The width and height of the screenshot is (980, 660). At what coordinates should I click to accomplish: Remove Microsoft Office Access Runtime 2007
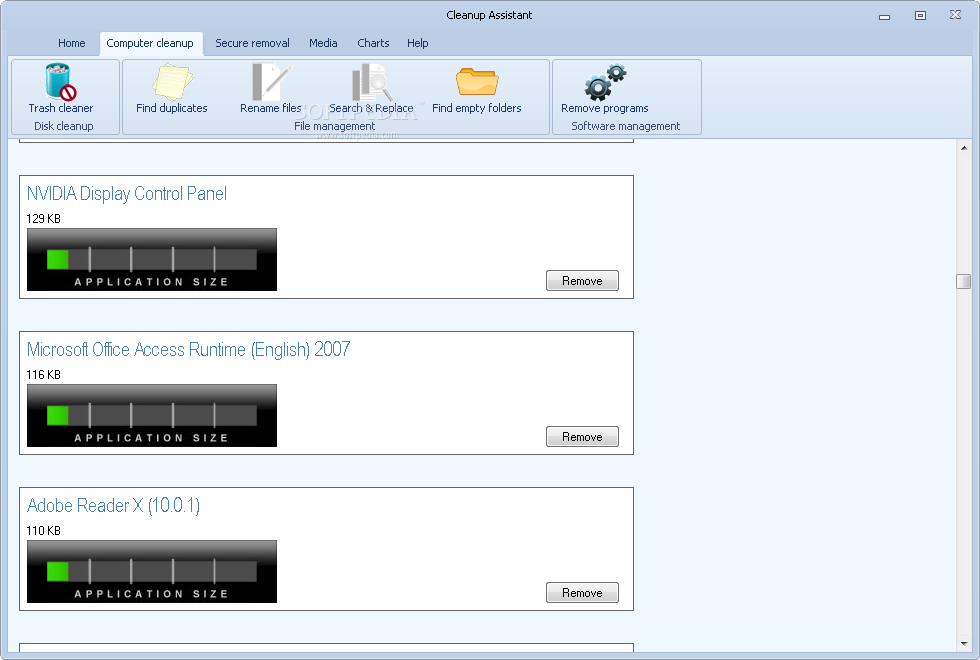click(582, 437)
